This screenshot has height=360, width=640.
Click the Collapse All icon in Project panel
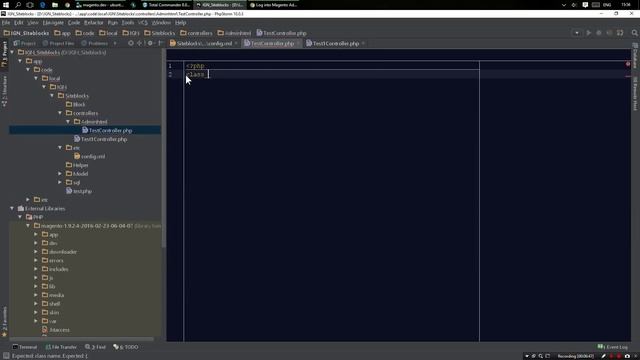(x=140, y=43)
